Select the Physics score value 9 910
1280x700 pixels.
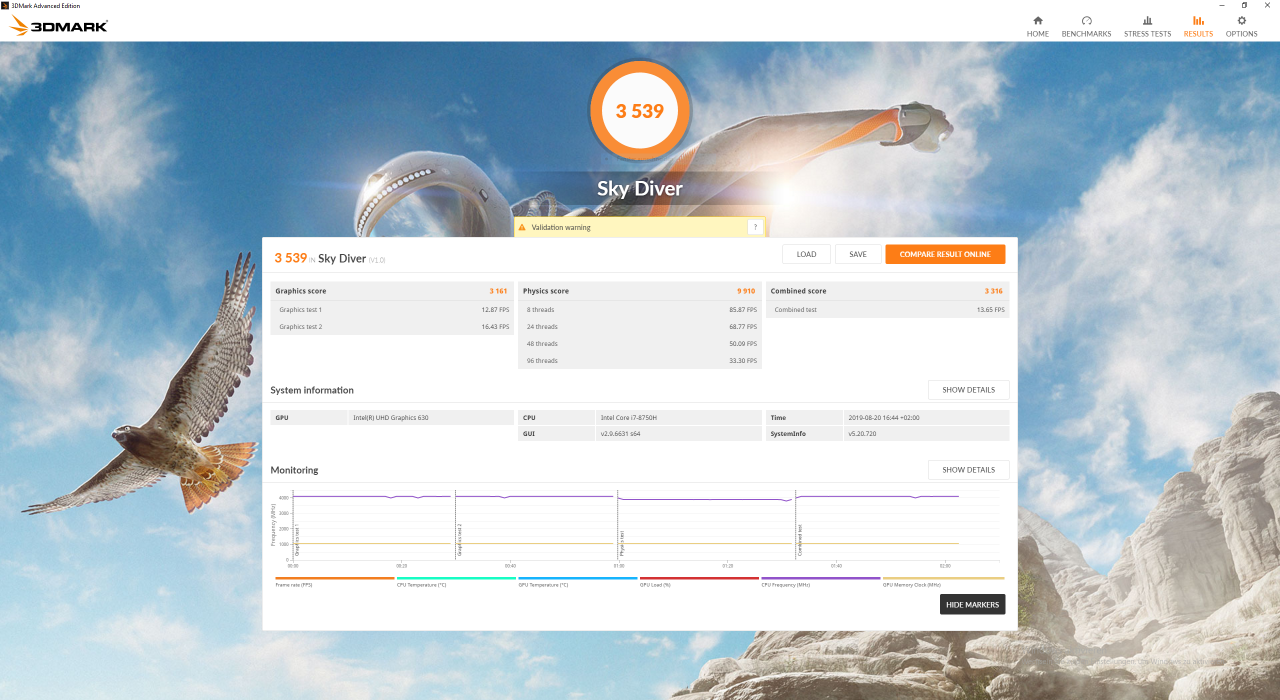[x=746, y=291]
